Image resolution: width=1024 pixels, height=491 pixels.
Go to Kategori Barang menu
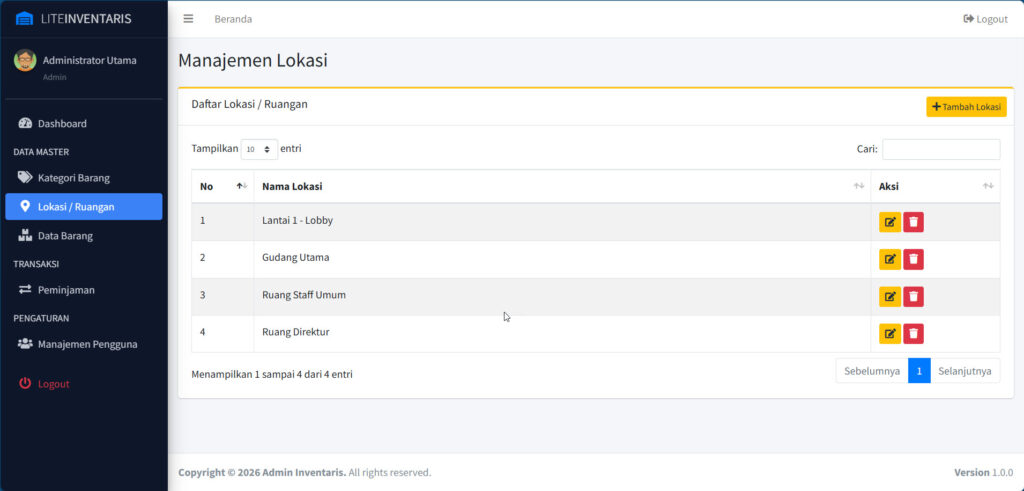click(73, 178)
